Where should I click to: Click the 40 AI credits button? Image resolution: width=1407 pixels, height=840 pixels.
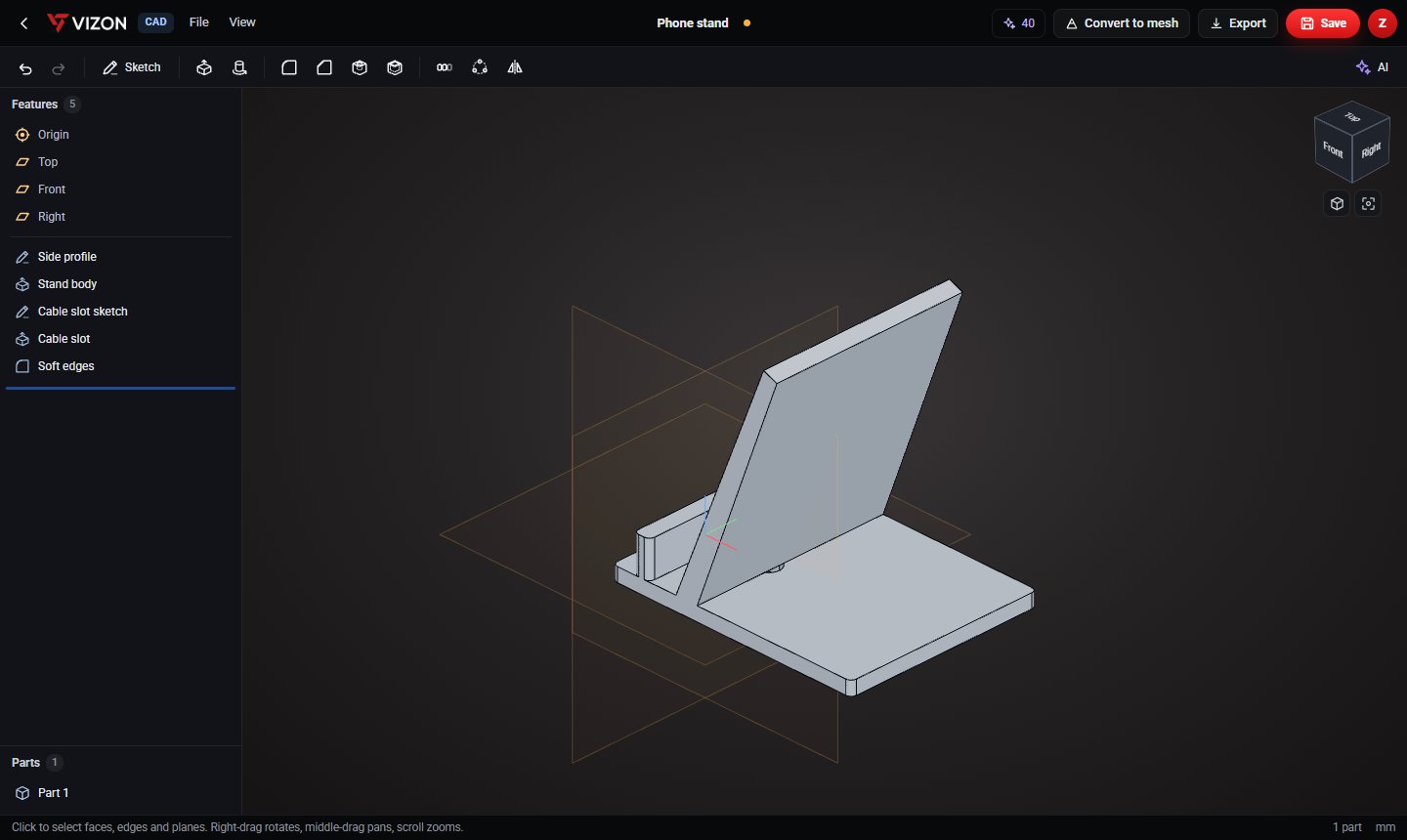point(1019,23)
